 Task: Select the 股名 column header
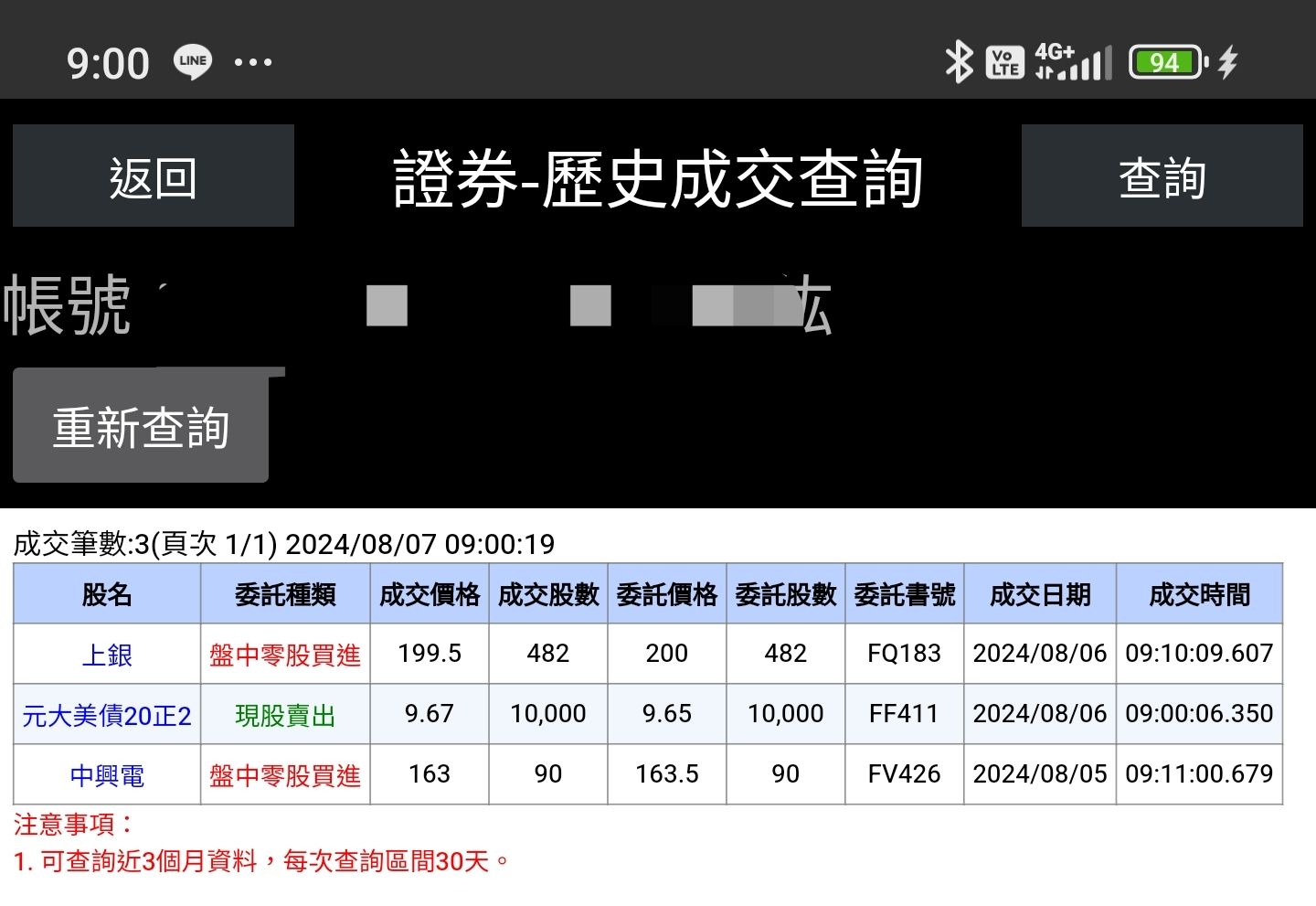pyautogui.click(x=106, y=593)
